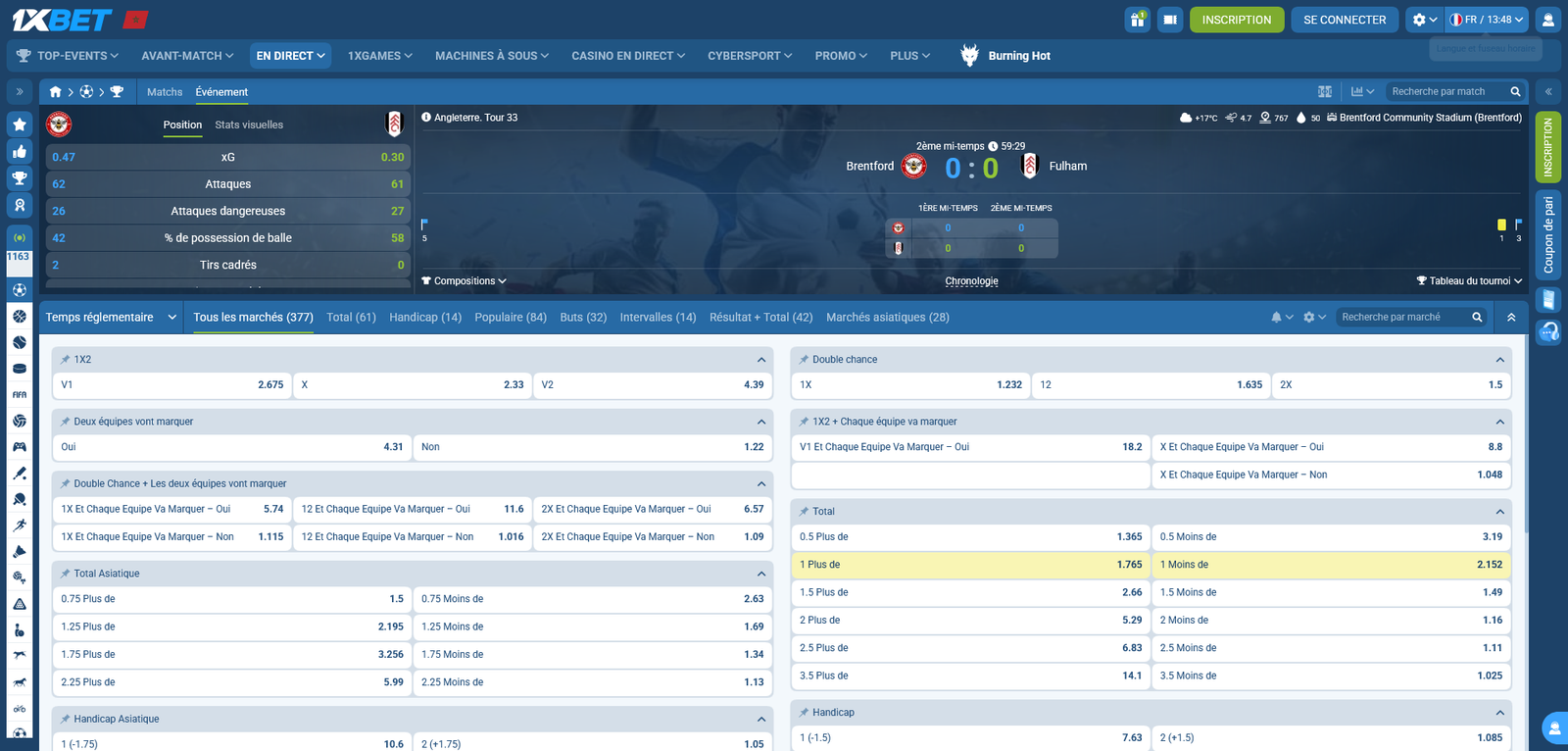Viewport: 1568px width, 751px height.
Task: Choose FIFA in the sports sidebar
Action: click(x=20, y=395)
